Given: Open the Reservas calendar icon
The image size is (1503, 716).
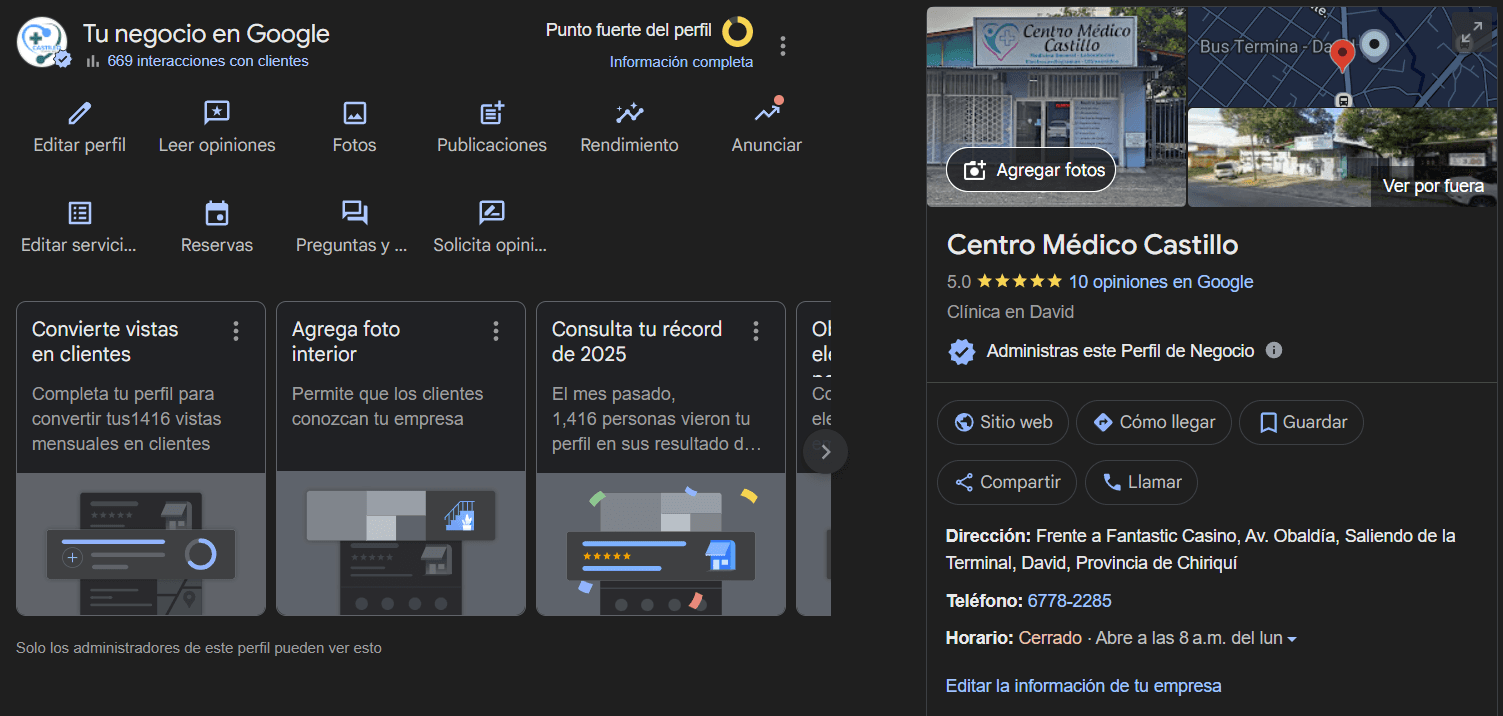Looking at the screenshot, I should 217,213.
